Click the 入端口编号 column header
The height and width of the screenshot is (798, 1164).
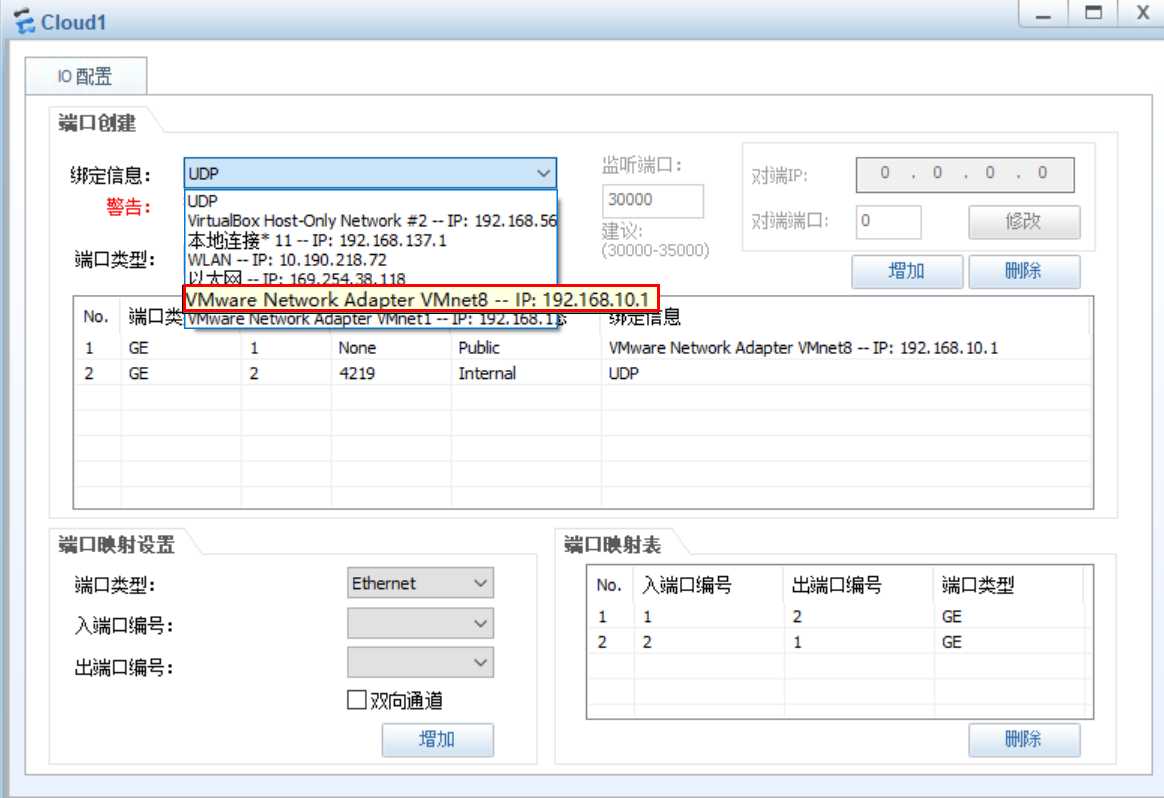coord(708,586)
